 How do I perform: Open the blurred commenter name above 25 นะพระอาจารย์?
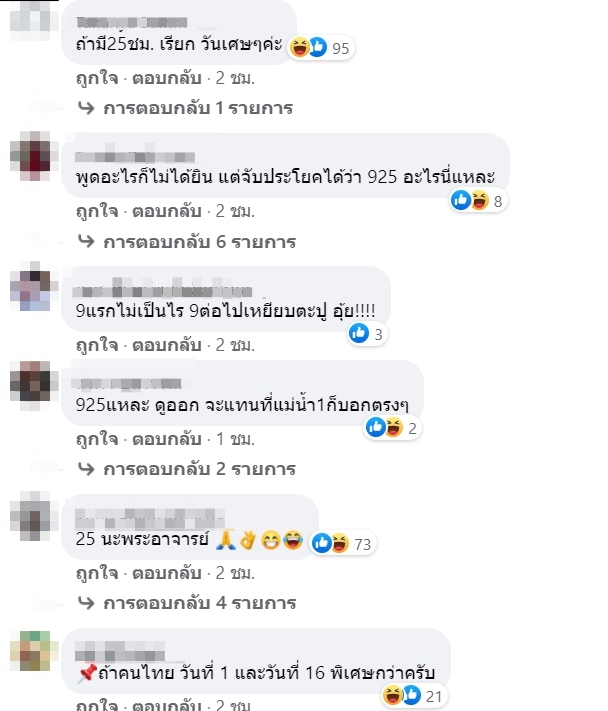pyautogui.click(x=150, y=518)
